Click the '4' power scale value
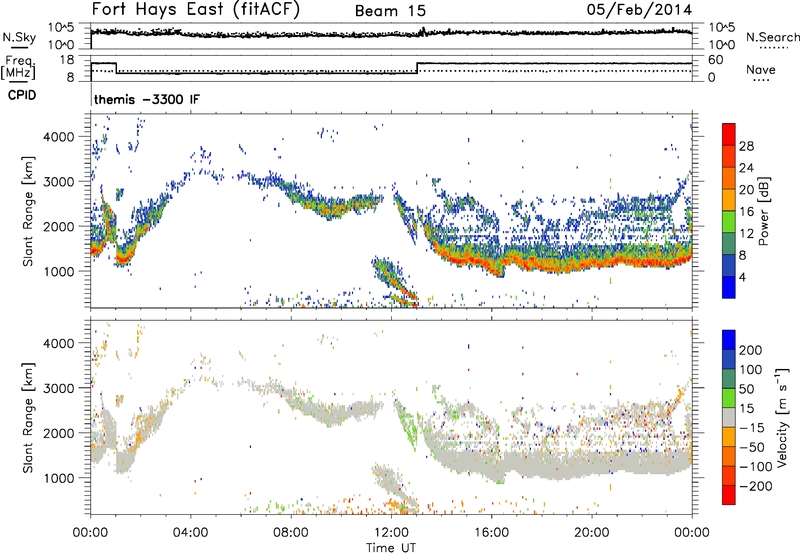800x554 pixels. coord(742,277)
